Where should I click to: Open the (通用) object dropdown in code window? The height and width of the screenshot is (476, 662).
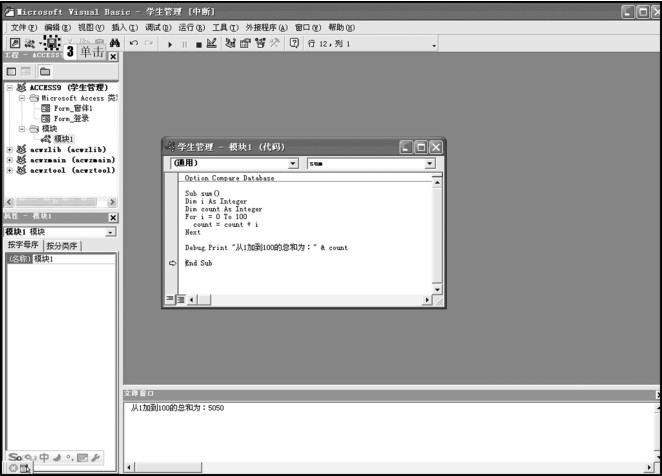(x=293, y=163)
